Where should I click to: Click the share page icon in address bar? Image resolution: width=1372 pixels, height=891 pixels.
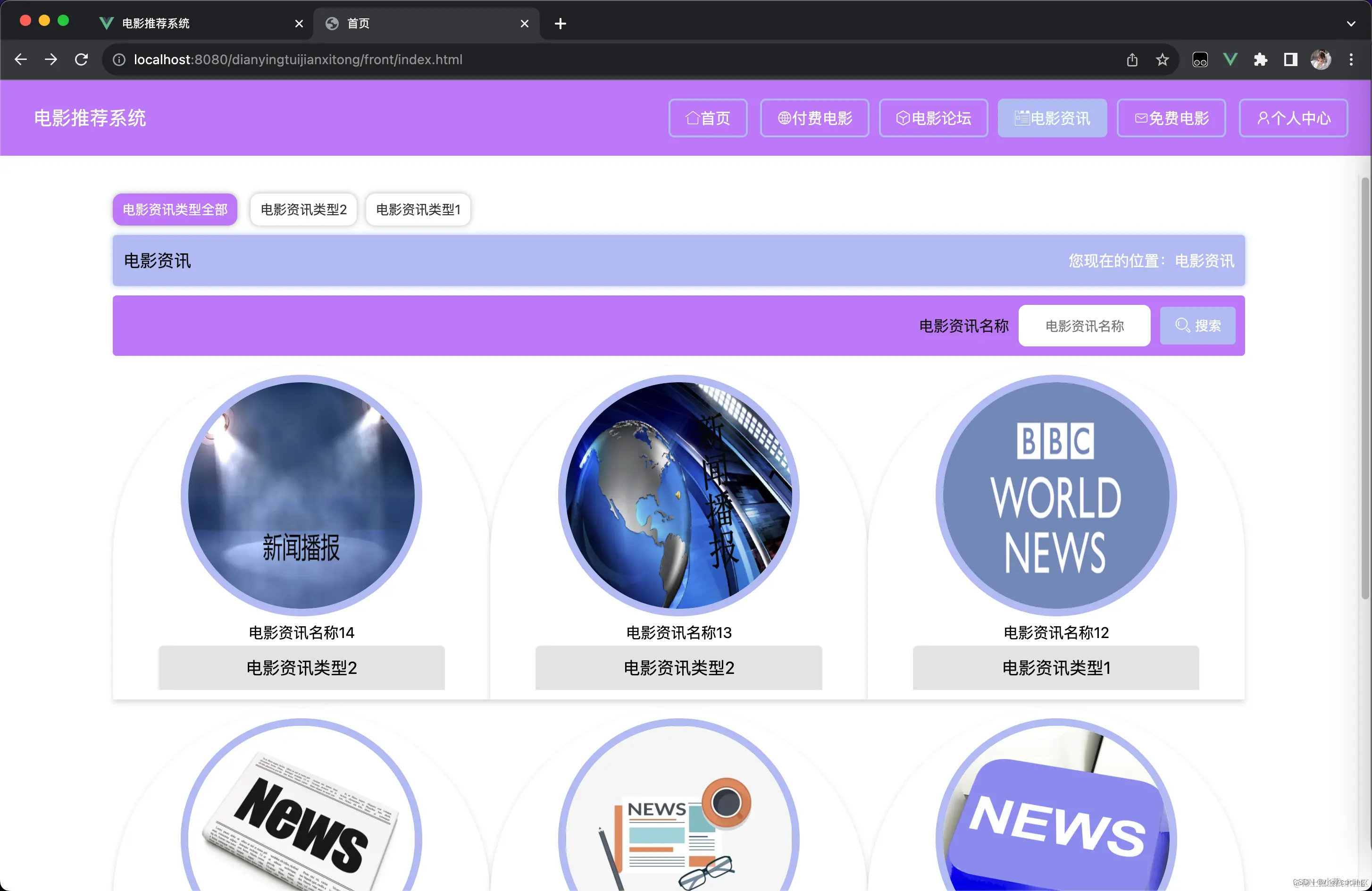coord(1132,59)
